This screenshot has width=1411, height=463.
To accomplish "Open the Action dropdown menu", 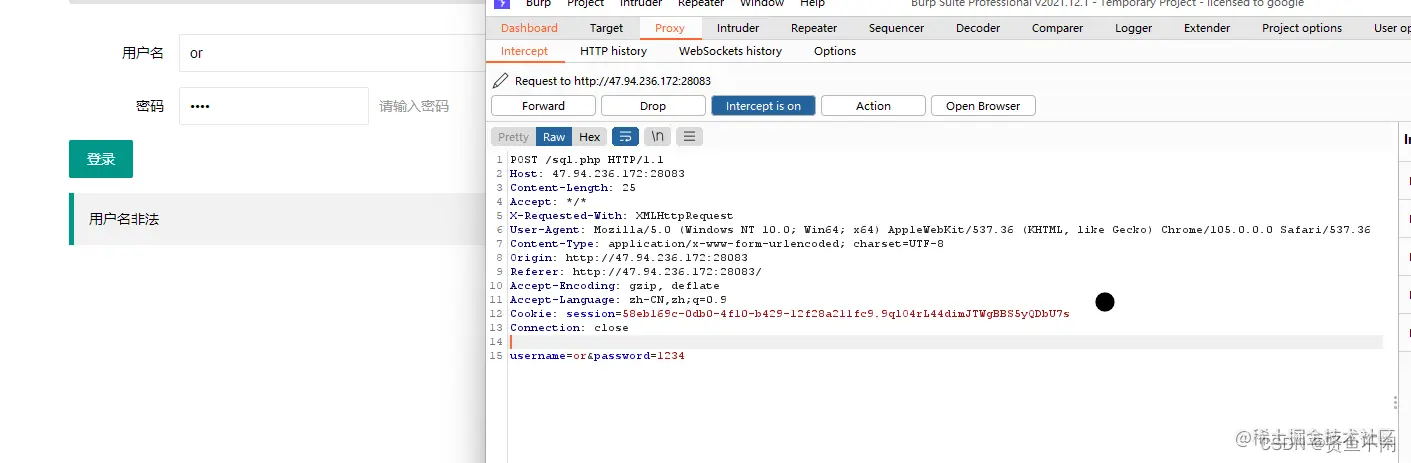I will pos(873,106).
